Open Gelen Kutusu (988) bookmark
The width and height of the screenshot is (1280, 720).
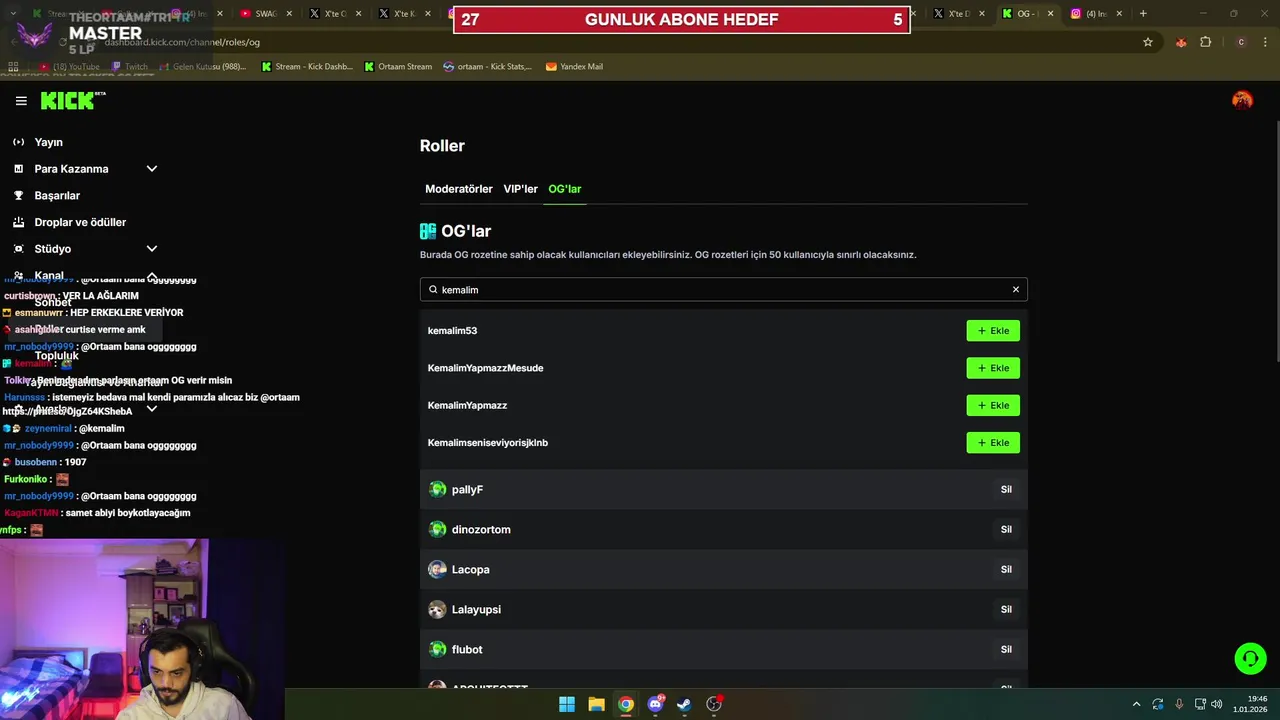click(203, 67)
